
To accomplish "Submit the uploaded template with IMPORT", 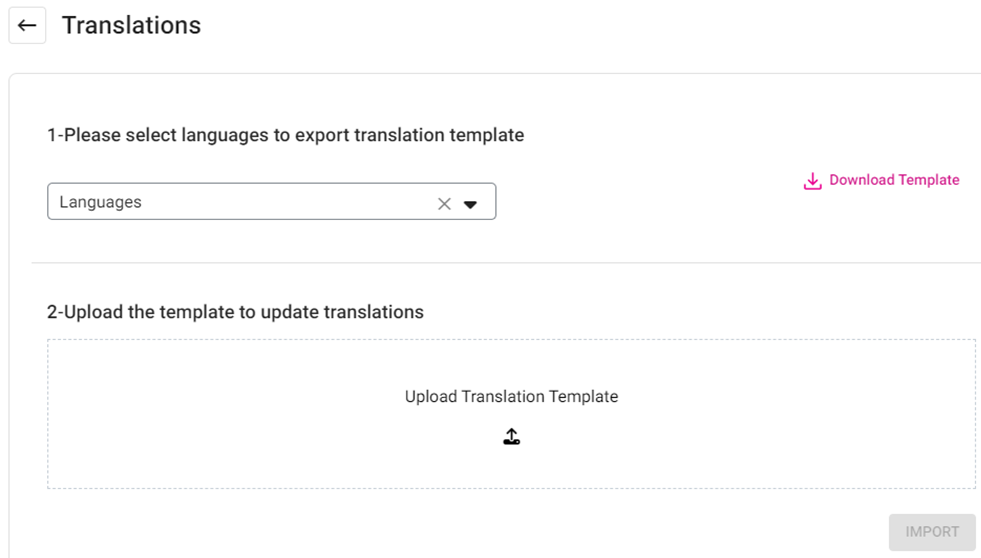I will pos(931,532).
